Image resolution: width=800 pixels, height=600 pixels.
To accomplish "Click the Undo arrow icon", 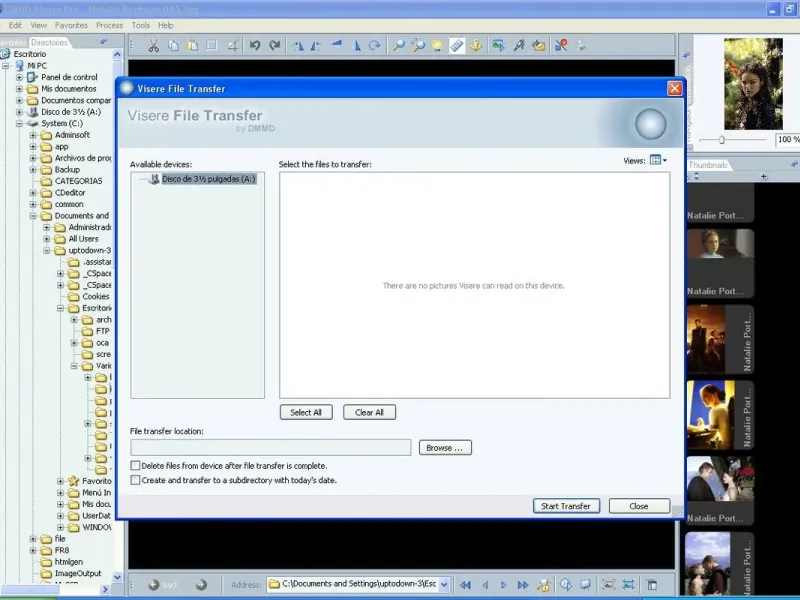I will tap(255, 45).
